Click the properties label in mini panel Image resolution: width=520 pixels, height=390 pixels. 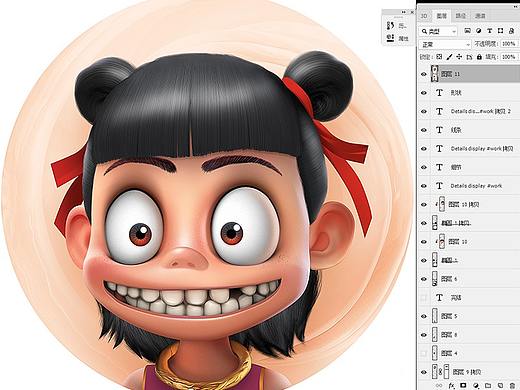403,38
